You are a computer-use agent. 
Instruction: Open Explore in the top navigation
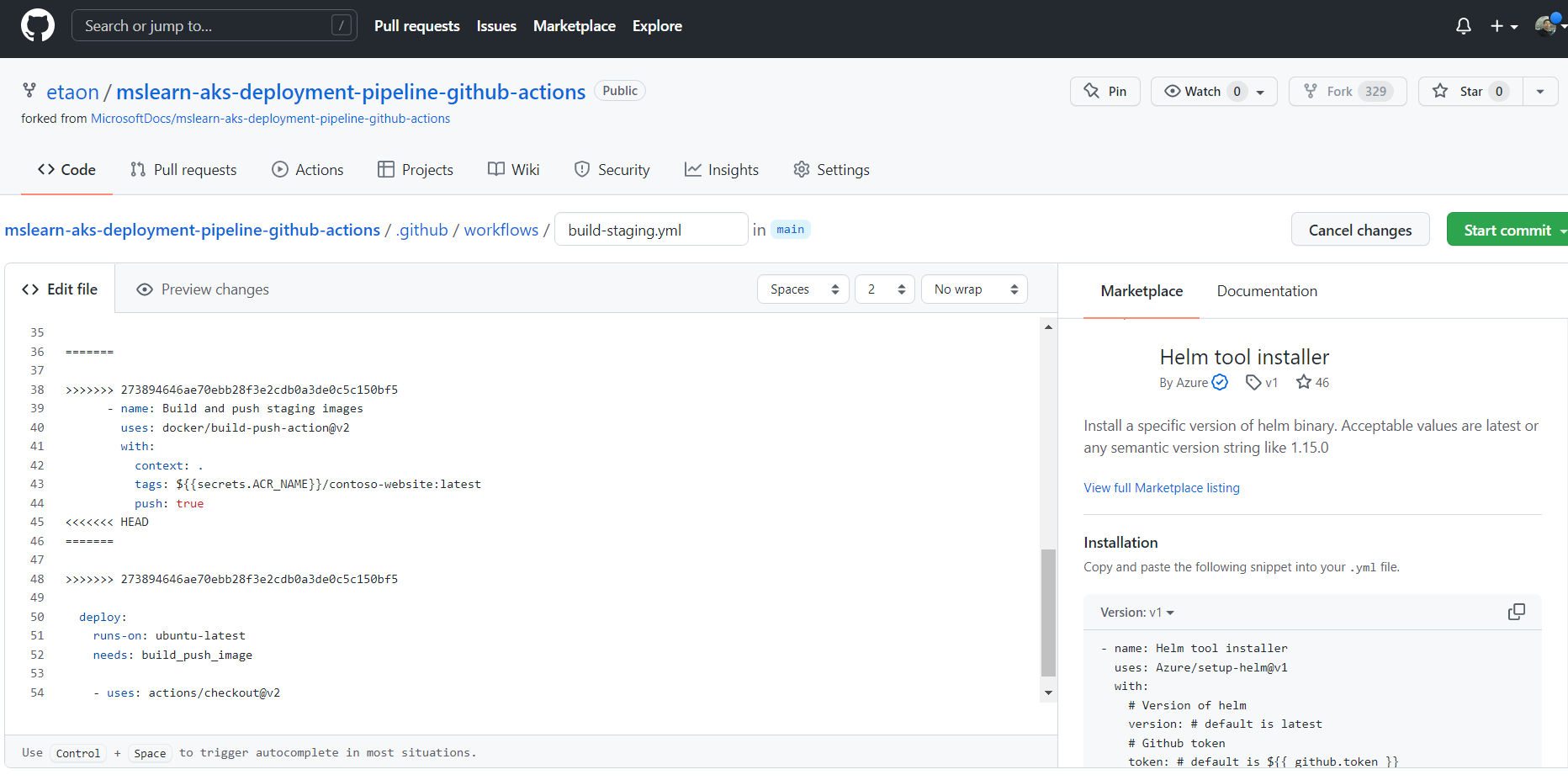pyautogui.click(x=657, y=26)
